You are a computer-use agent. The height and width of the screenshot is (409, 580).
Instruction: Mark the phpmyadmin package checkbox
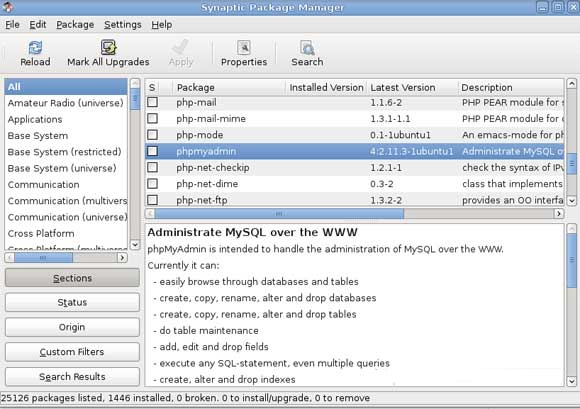pos(152,151)
